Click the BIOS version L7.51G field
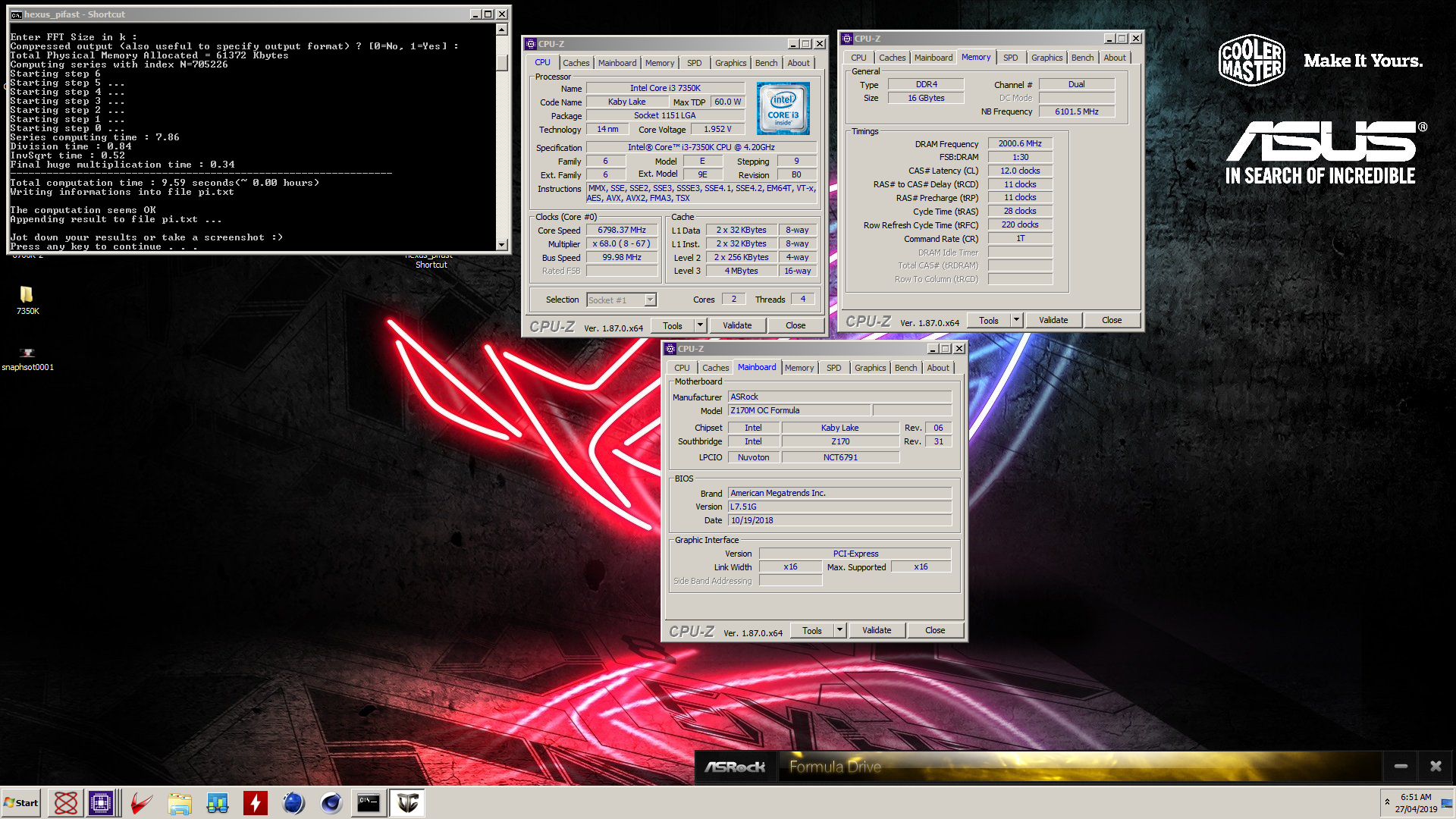 (839, 507)
